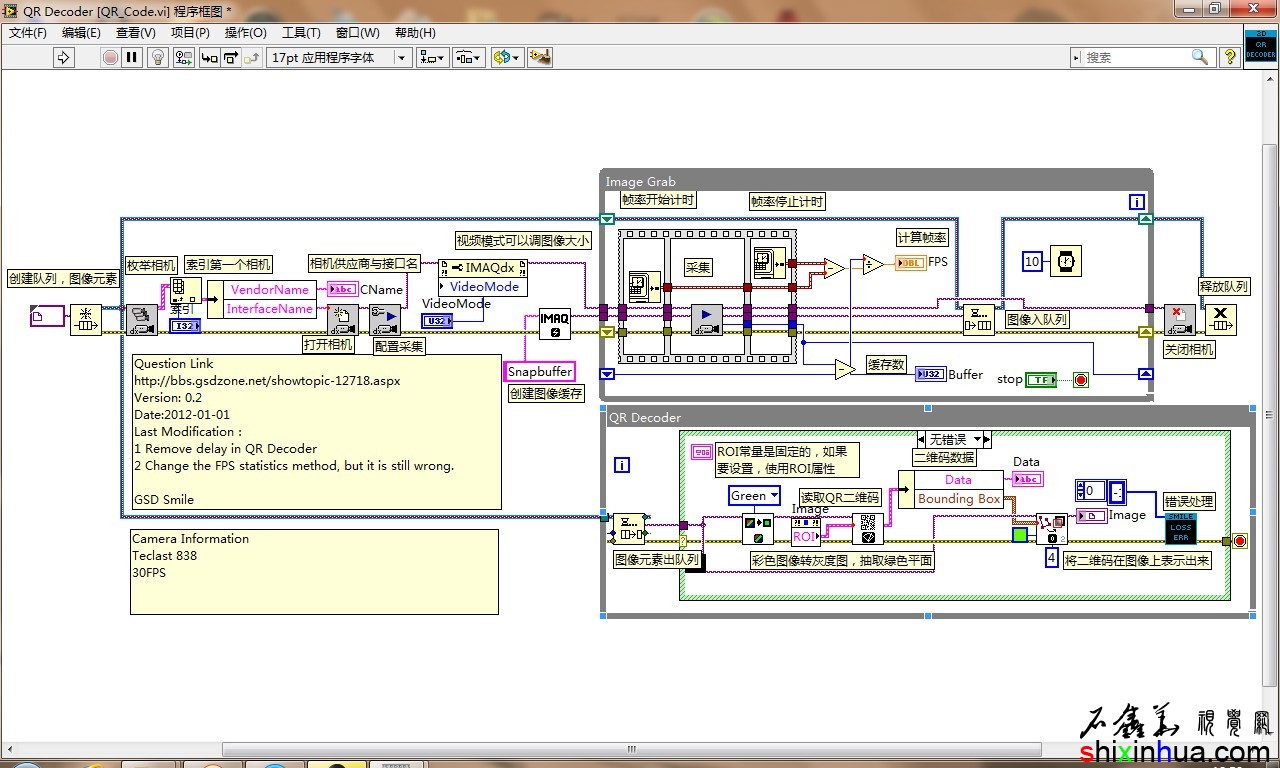Select the Wait timer watch icon
Image resolution: width=1280 pixels, height=768 pixels.
[1066, 262]
